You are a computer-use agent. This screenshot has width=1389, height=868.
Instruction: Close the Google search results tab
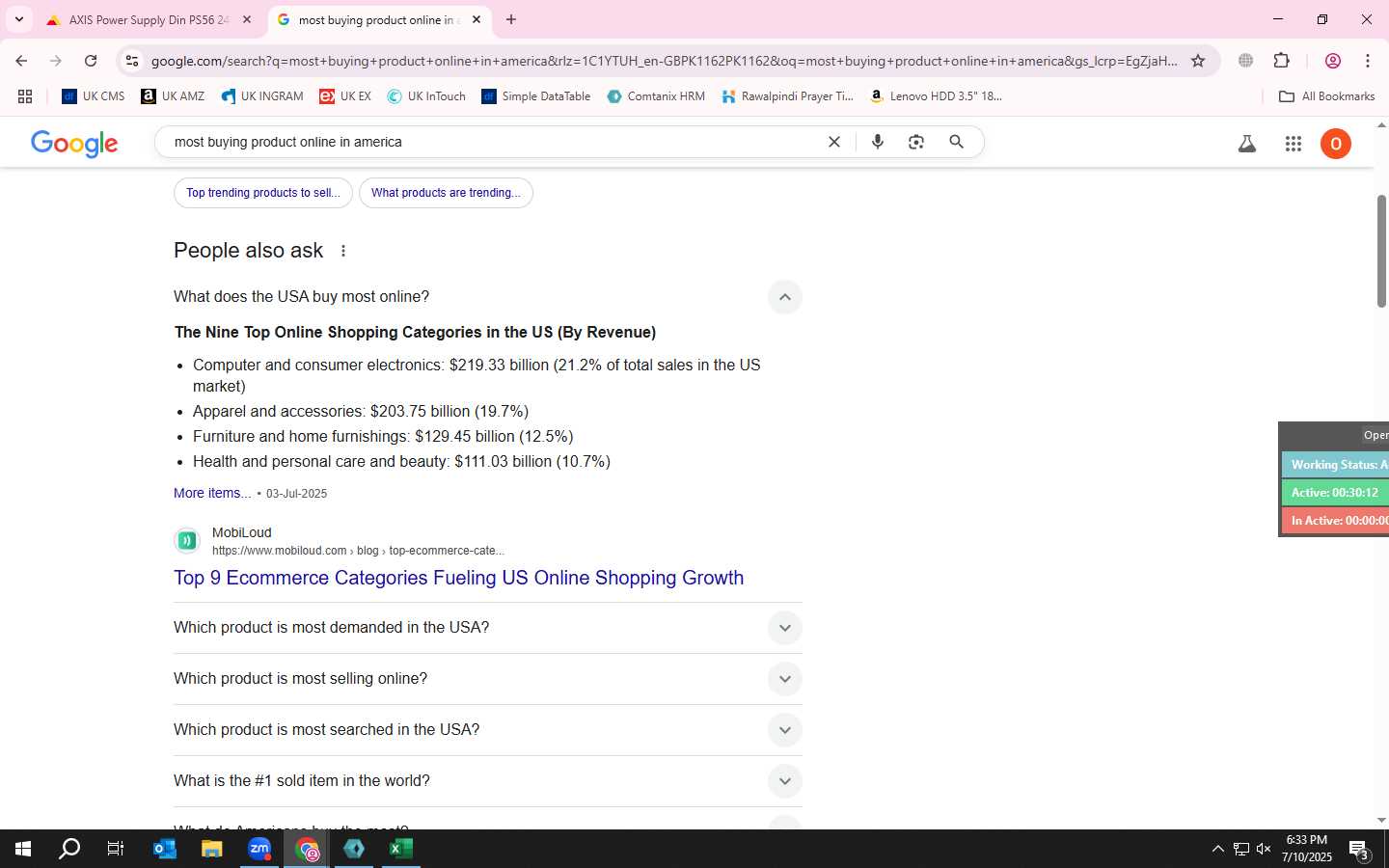(477, 19)
